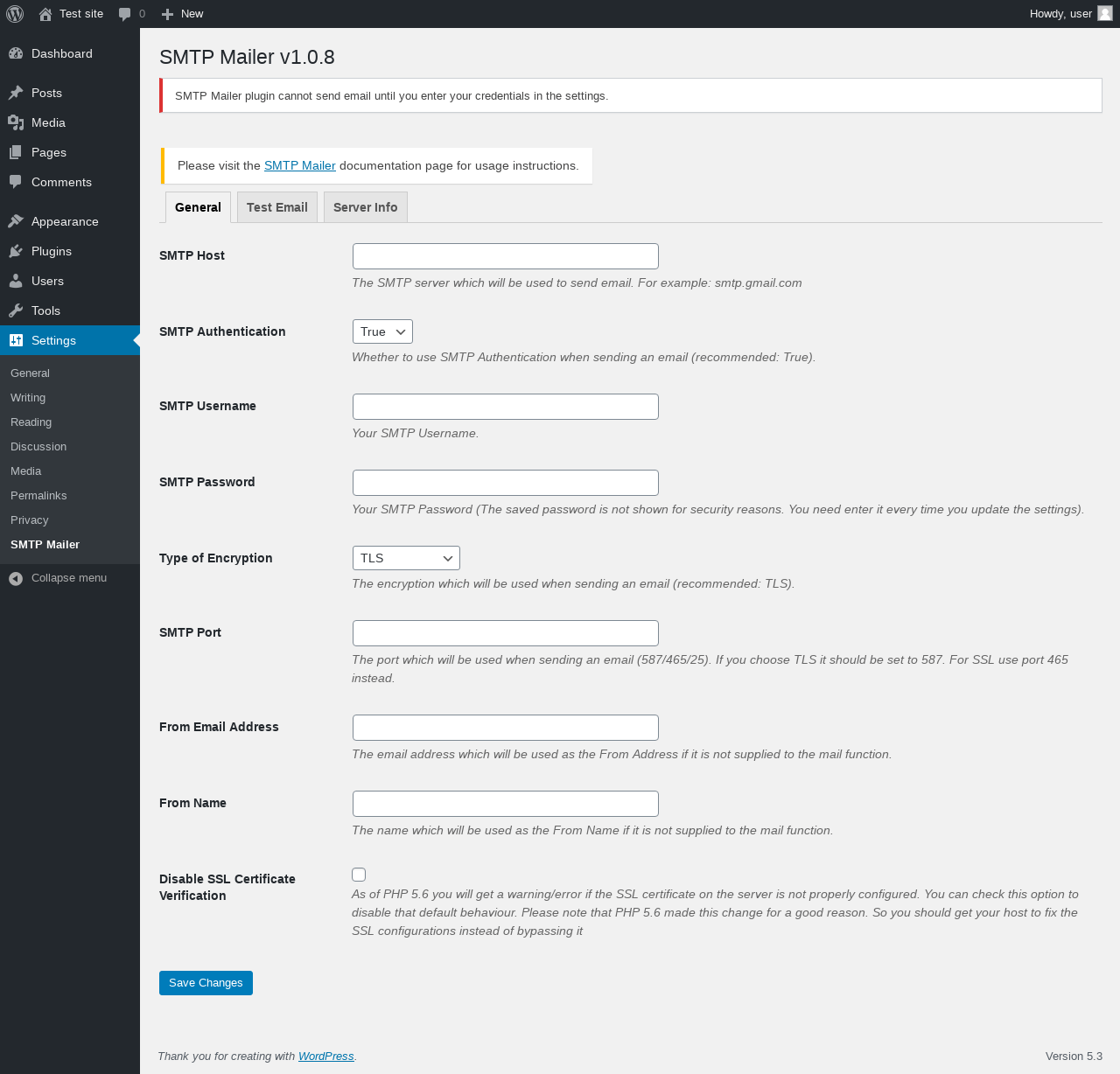
Task: Click the Users person icon
Action: 16,281
